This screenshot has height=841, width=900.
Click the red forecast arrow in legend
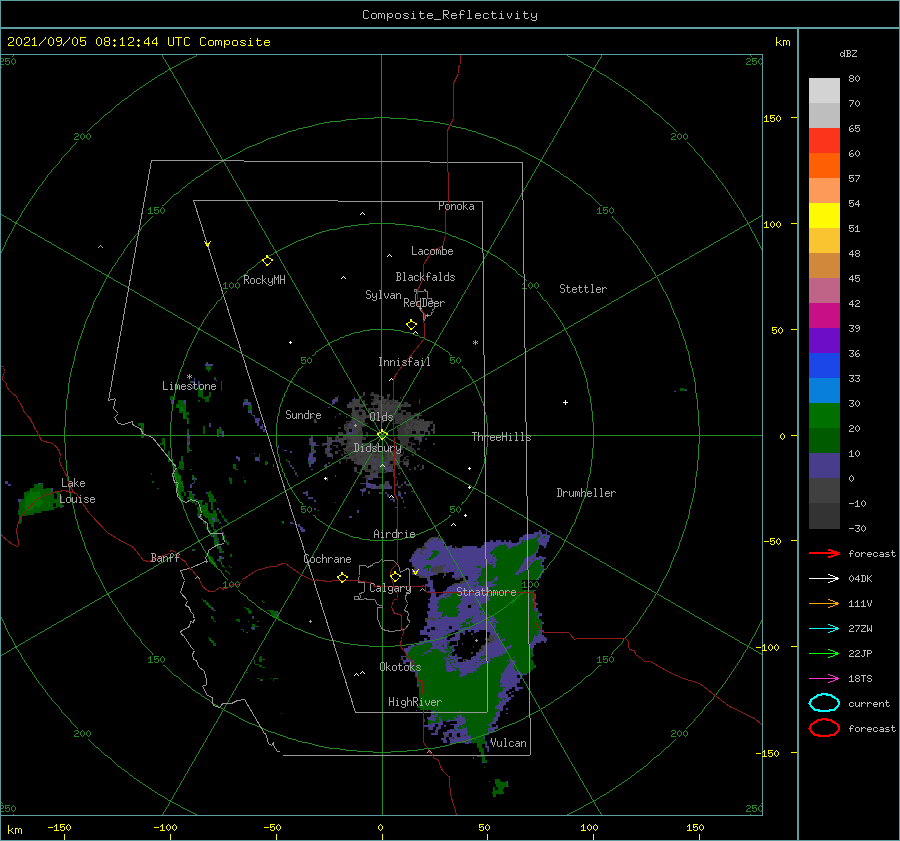(x=824, y=553)
